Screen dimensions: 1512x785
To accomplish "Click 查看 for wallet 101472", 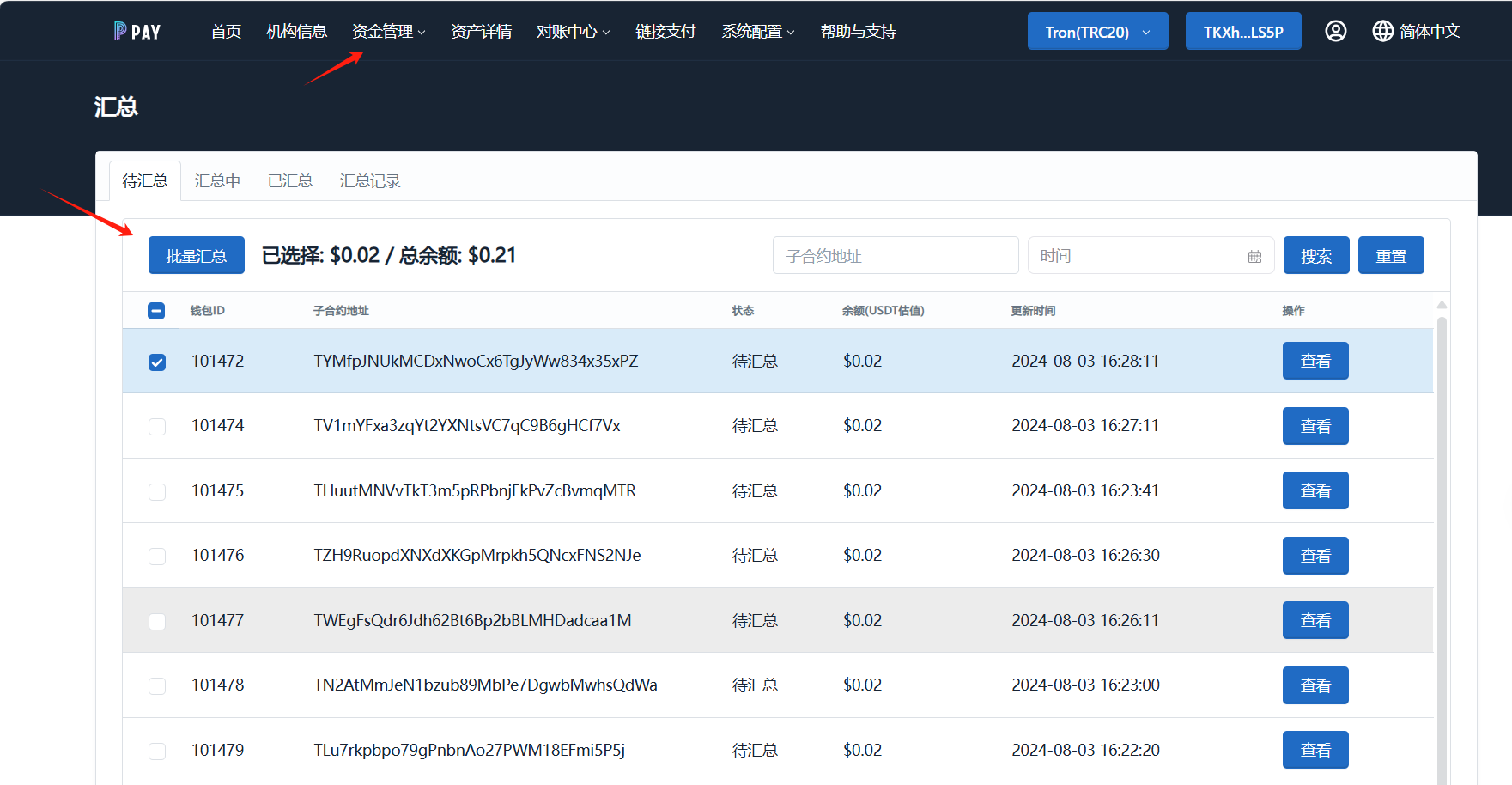I will tap(1315, 361).
